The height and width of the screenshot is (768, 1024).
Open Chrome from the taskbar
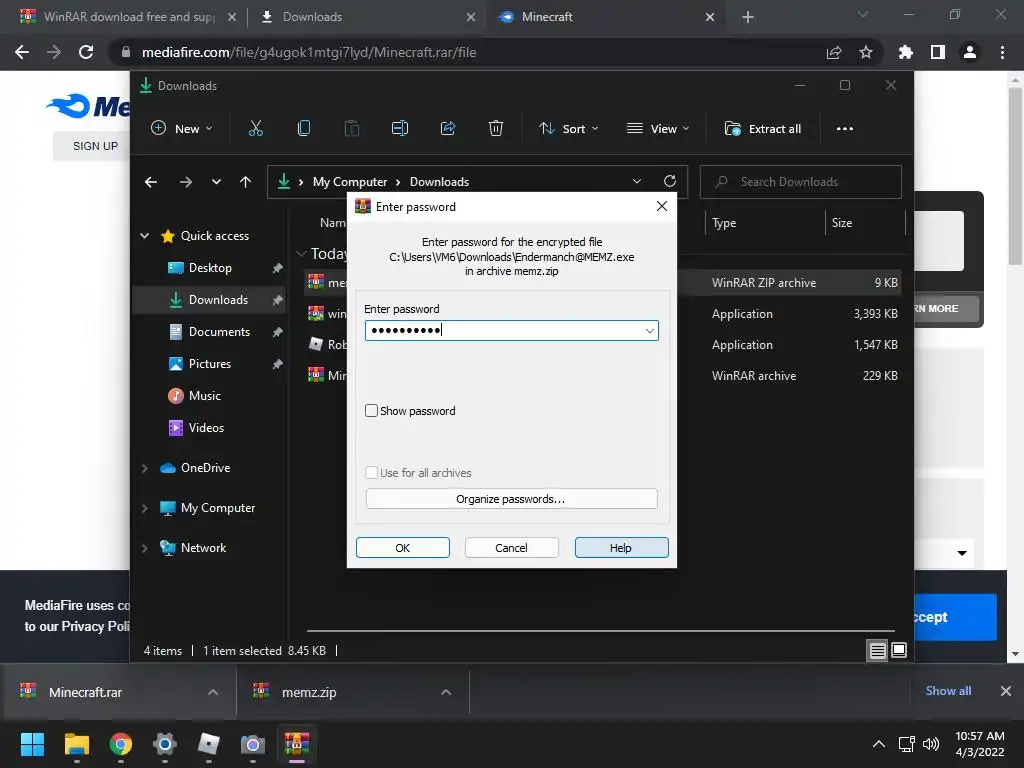click(x=121, y=744)
